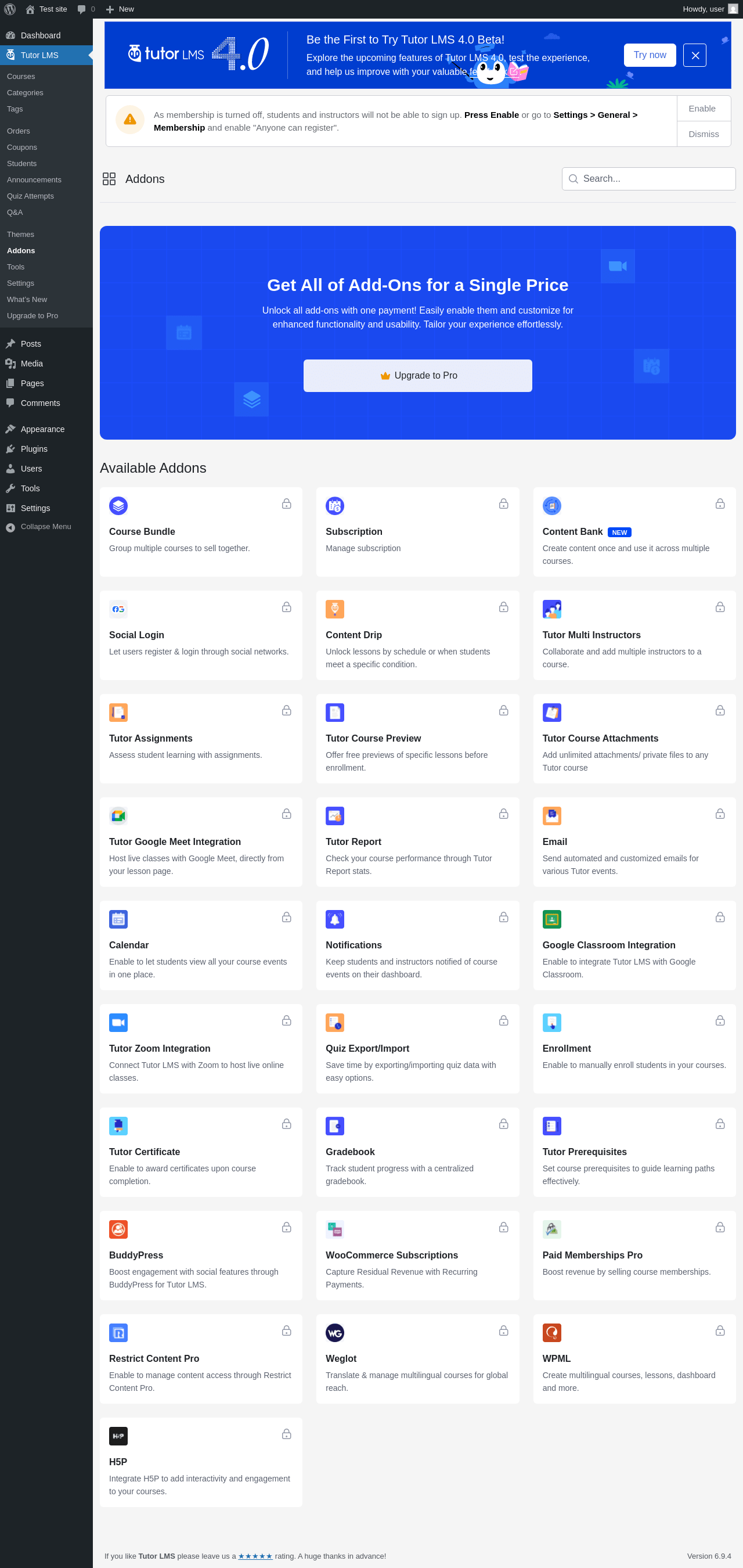The height and width of the screenshot is (1568, 743).
Task: Click the Tutor Course Preview icon
Action: [x=335, y=712]
